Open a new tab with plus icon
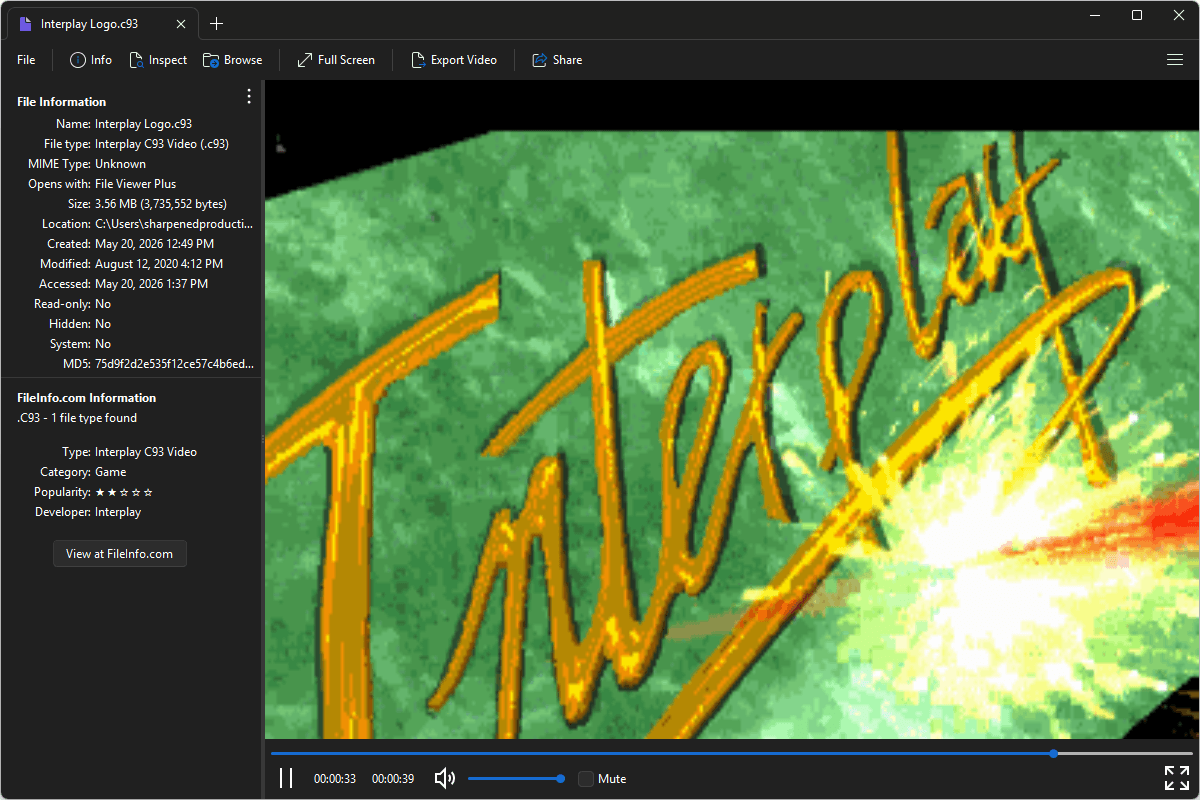The height and width of the screenshot is (800, 1200). coord(217,23)
